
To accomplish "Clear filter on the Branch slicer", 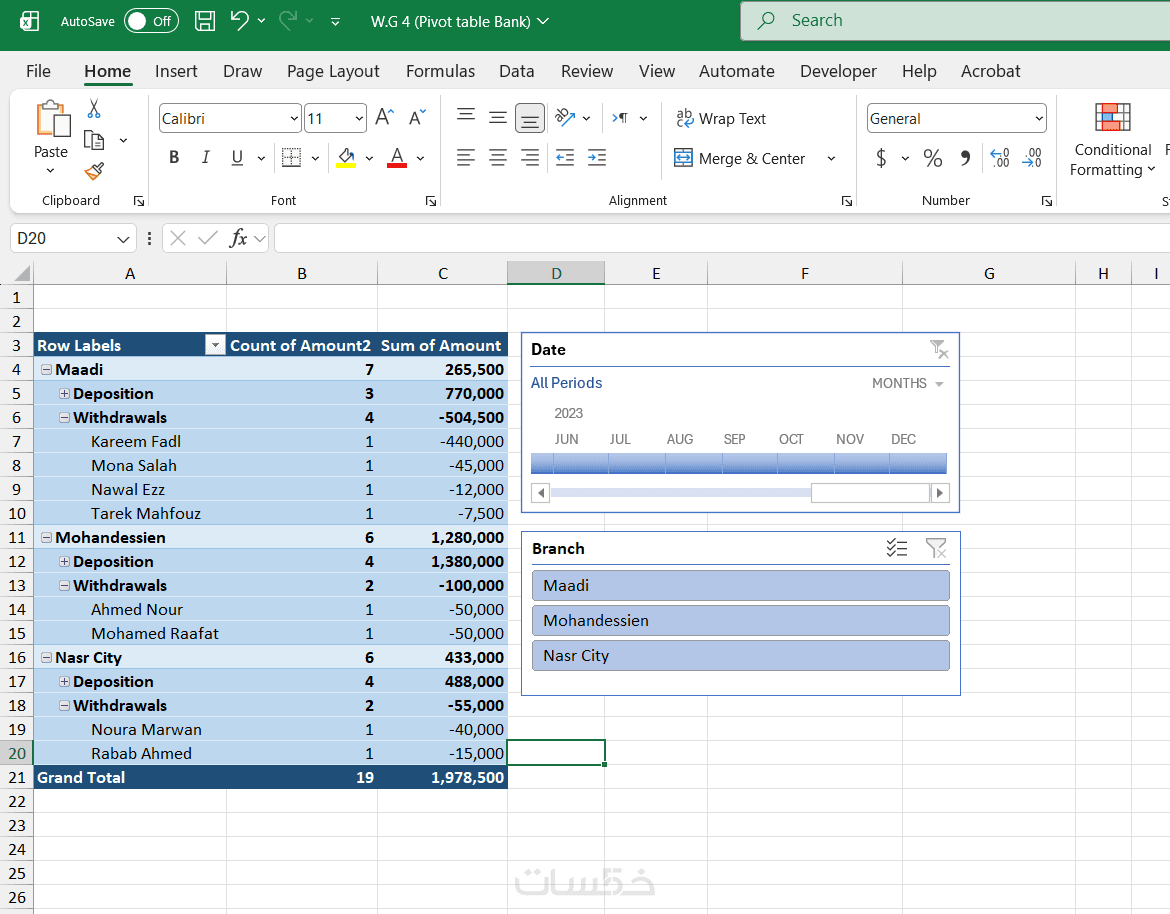I will 935,548.
